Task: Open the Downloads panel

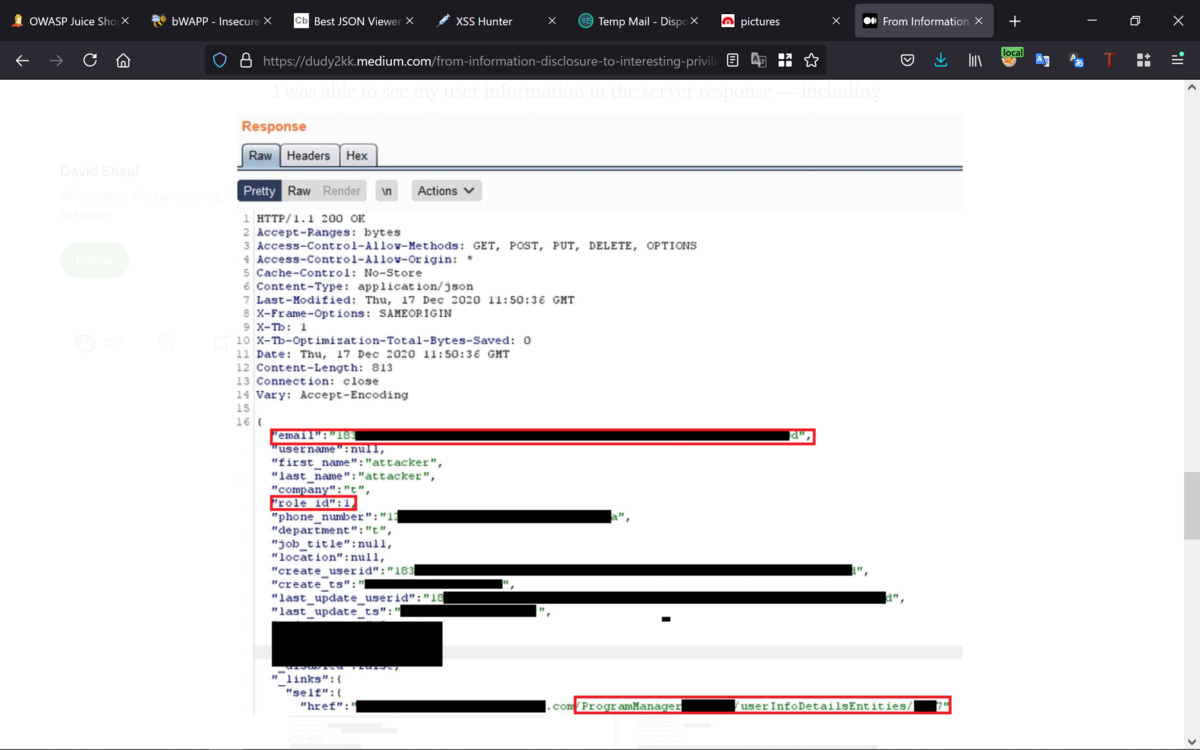Action: (x=941, y=61)
